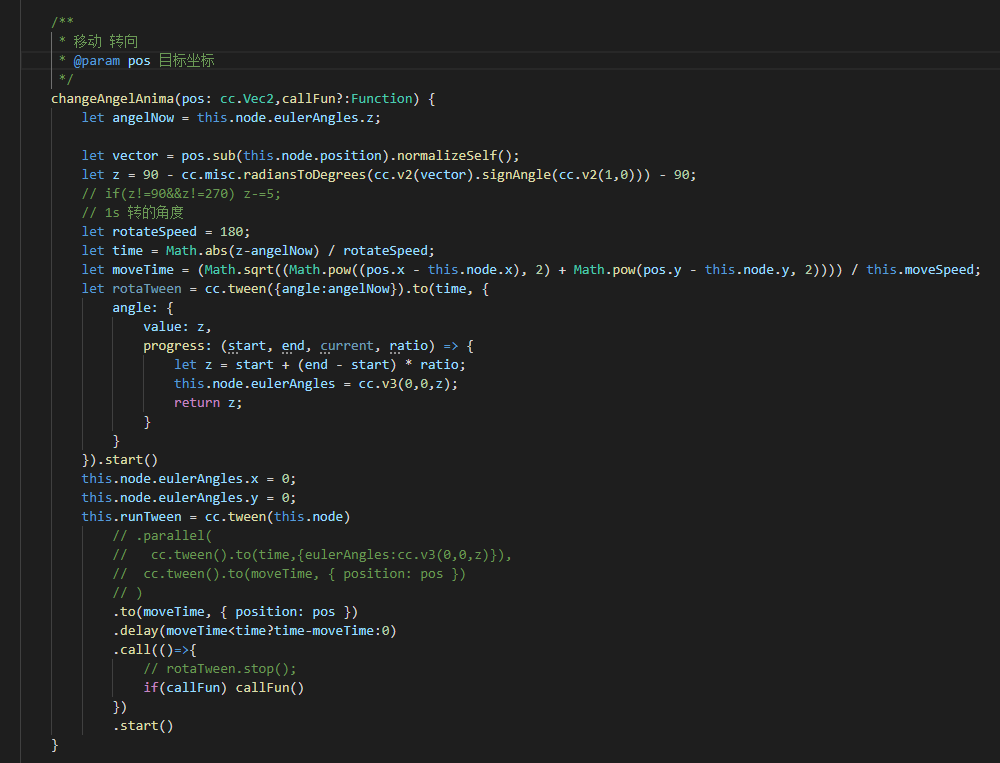The width and height of the screenshot is (1000, 763).
Task: Click the @param tag in the comment
Action: pyautogui.click(x=97, y=61)
